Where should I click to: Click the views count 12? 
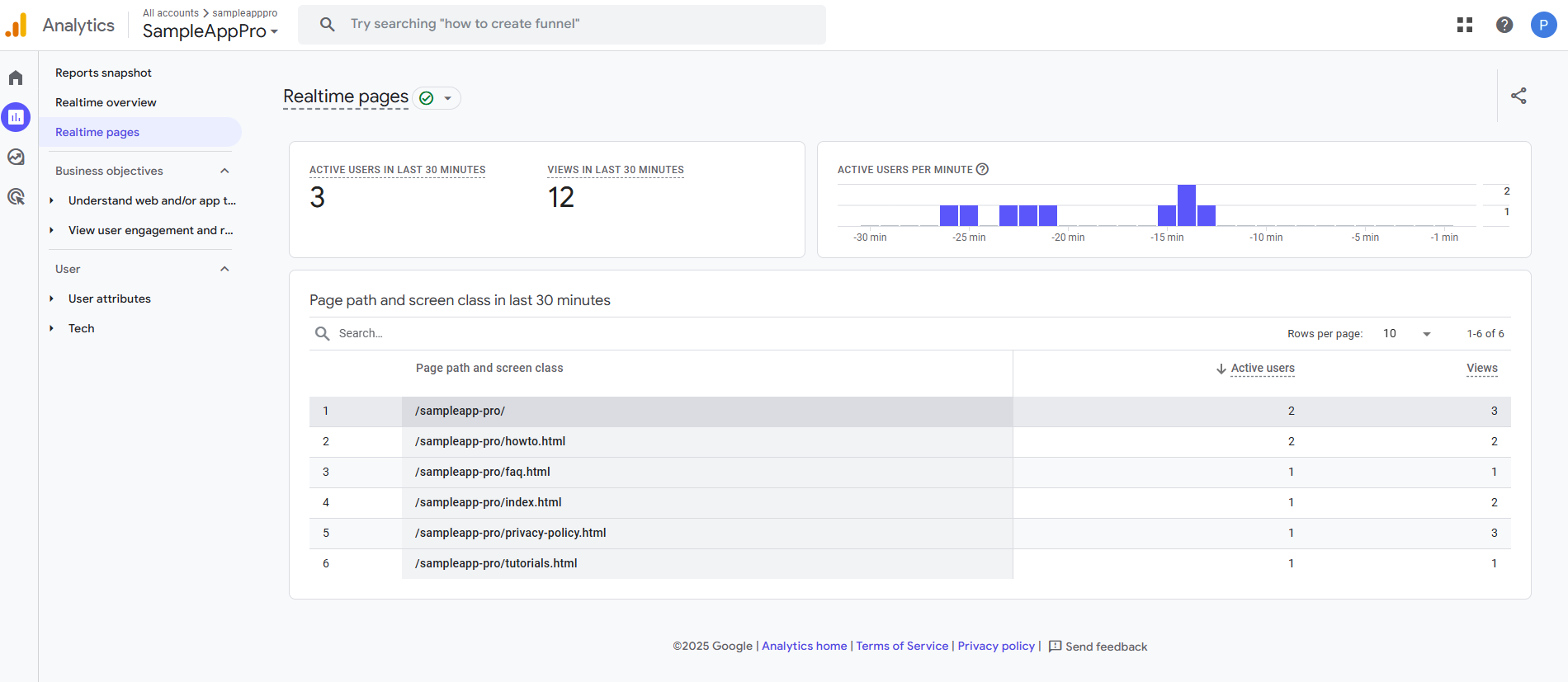(x=561, y=197)
